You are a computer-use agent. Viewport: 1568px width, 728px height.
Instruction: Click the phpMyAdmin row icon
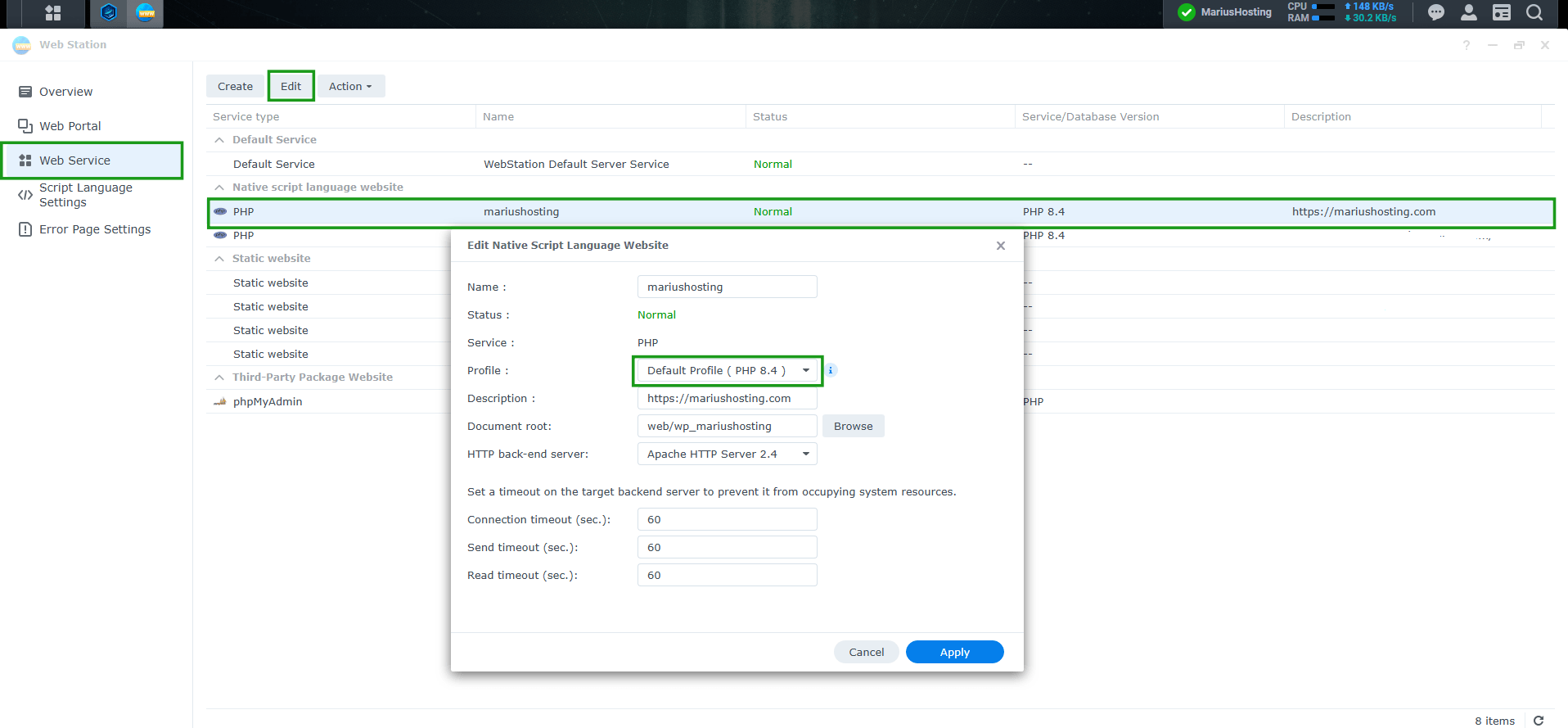click(x=219, y=401)
